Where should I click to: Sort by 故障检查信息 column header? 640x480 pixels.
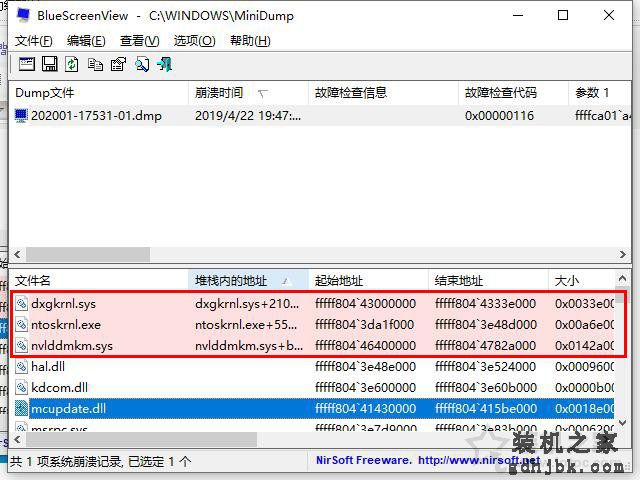click(x=383, y=93)
